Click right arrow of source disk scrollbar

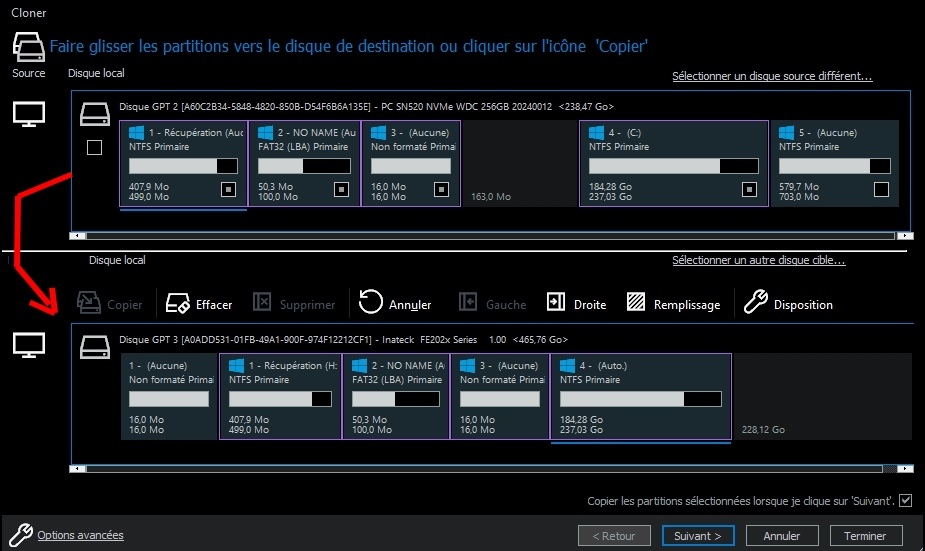point(905,236)
